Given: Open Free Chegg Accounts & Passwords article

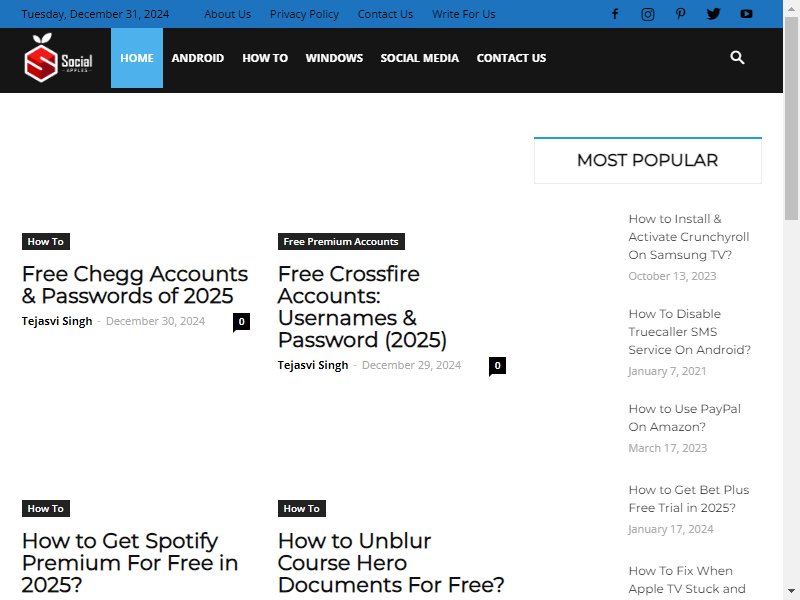Looking at the screenshot, I should pos(135,285).
